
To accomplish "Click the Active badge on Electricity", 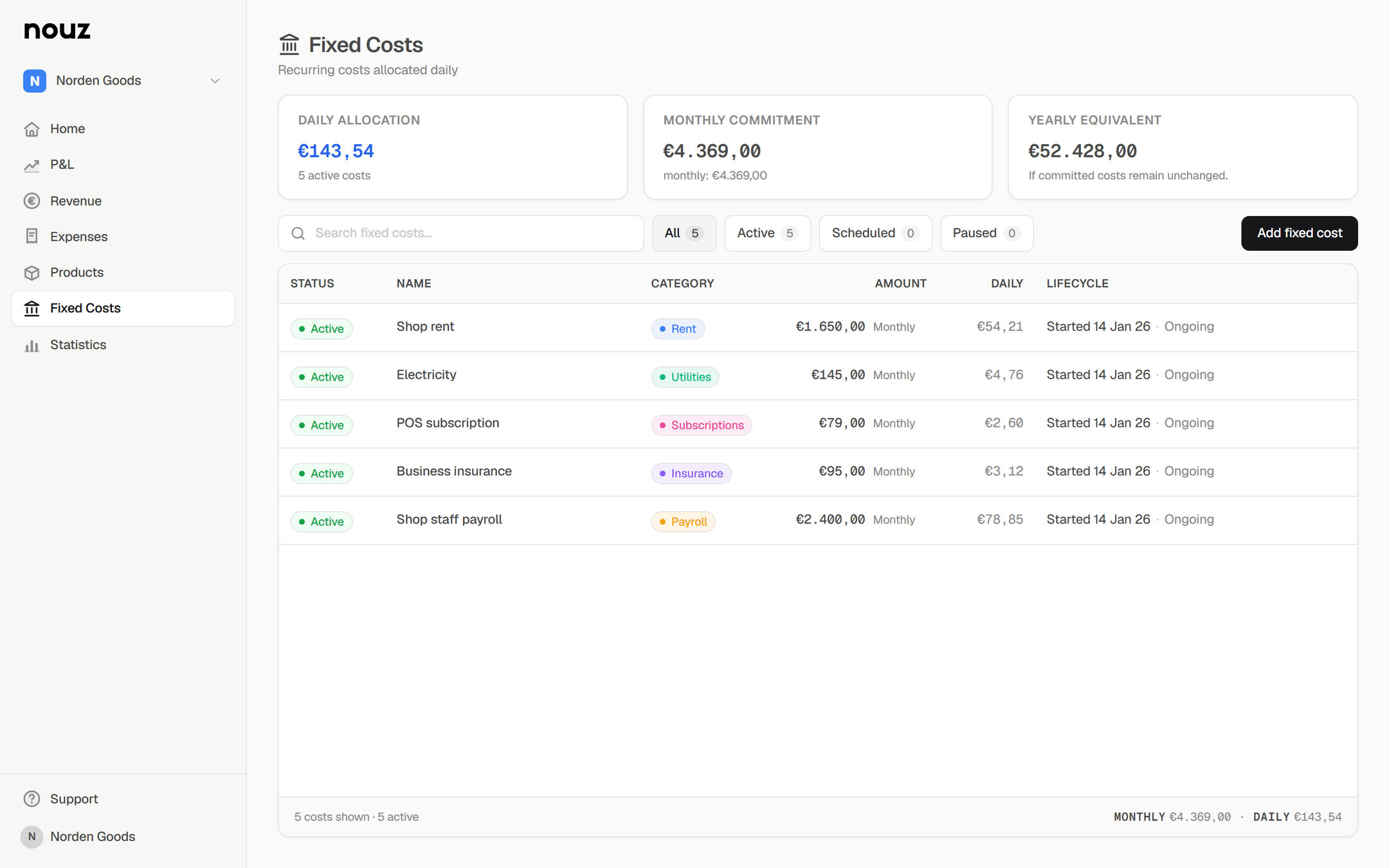I will click(x=321, y=377).
